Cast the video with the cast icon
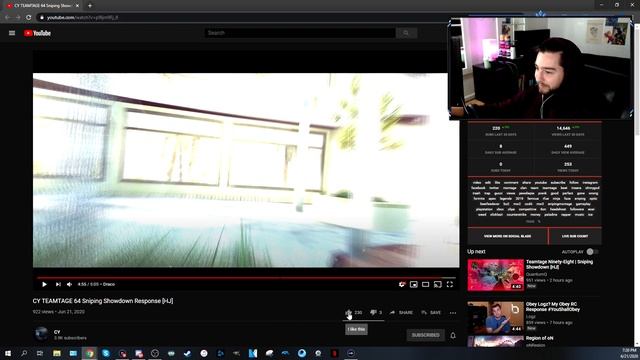Screen dimensions: 640x360 click(x=438, y=284)
